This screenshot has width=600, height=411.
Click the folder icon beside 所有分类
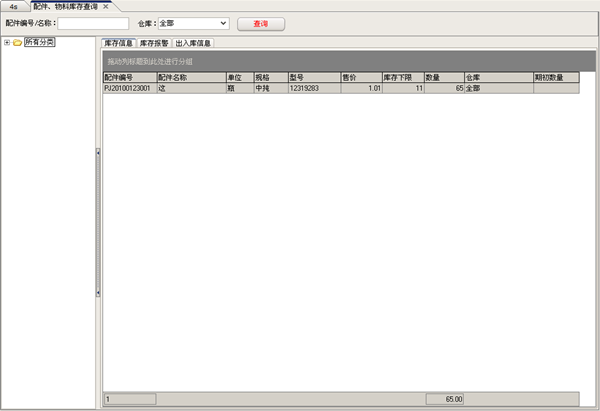click(17, 43)
